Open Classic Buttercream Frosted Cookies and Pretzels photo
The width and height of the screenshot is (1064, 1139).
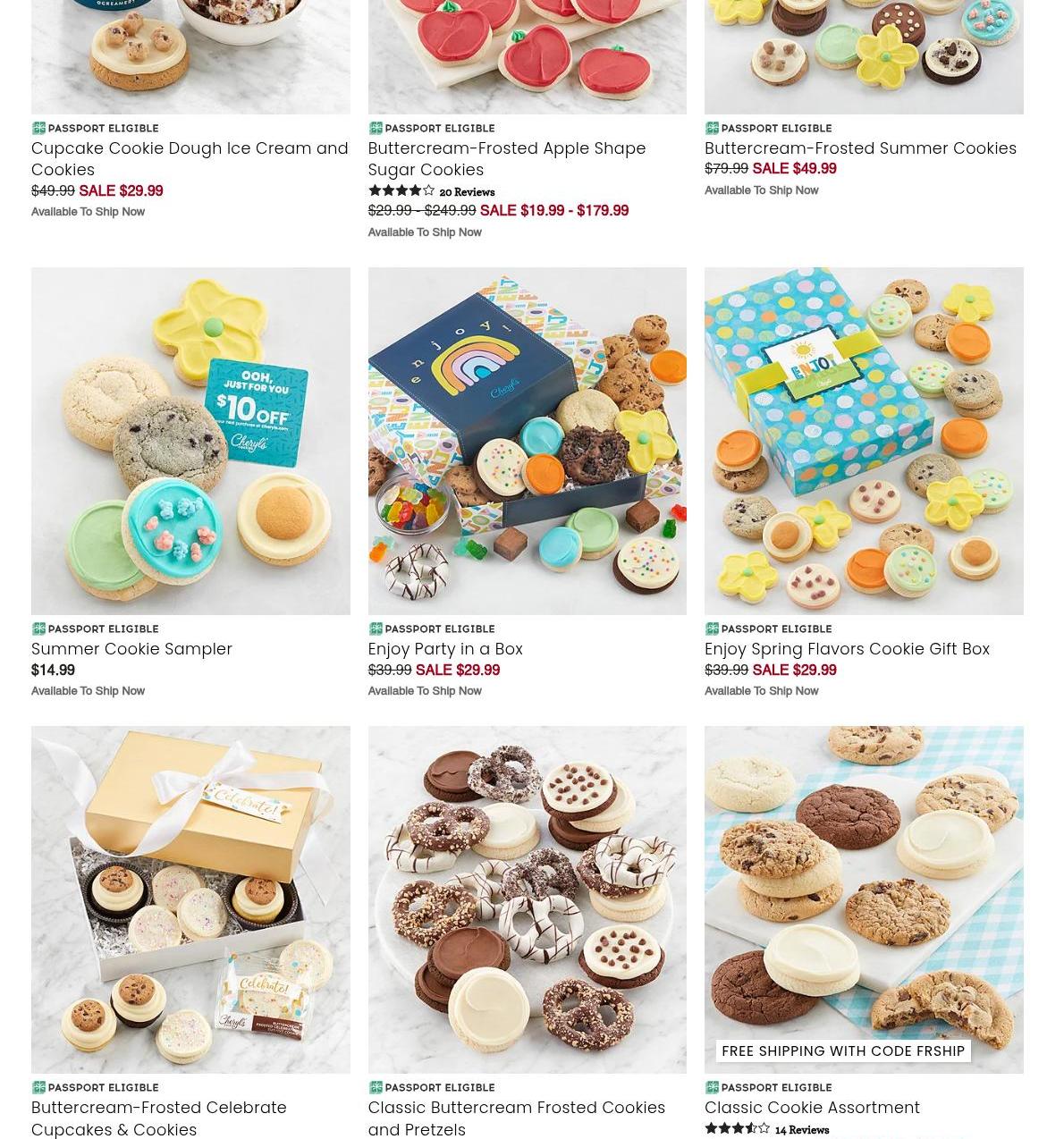pos(527,899)
